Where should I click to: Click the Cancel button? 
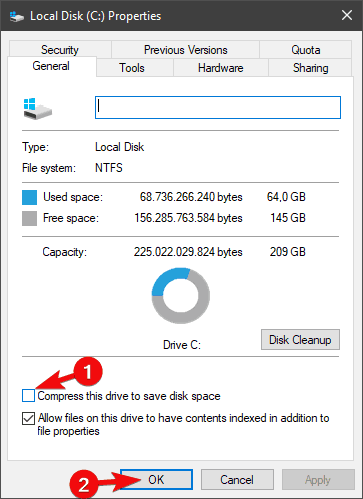pos(237,480)
